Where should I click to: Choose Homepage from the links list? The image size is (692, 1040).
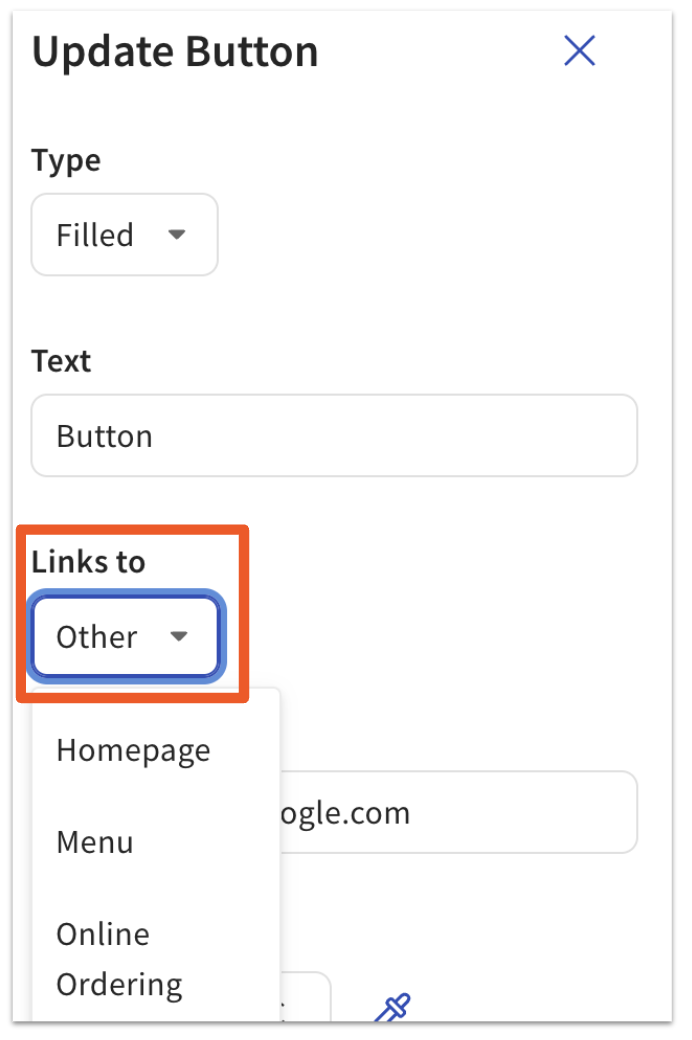point(133,750)
